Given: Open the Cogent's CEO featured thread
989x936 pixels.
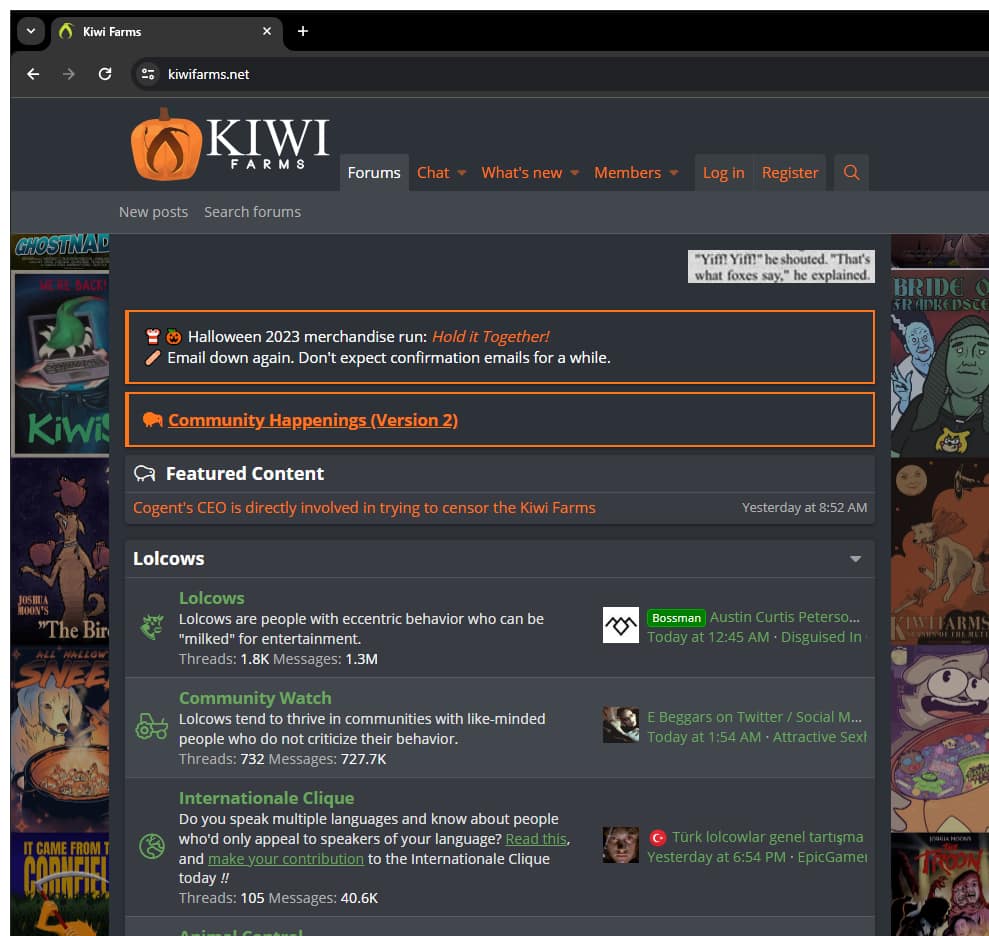Looking at the screenshot, I should 364,508.
